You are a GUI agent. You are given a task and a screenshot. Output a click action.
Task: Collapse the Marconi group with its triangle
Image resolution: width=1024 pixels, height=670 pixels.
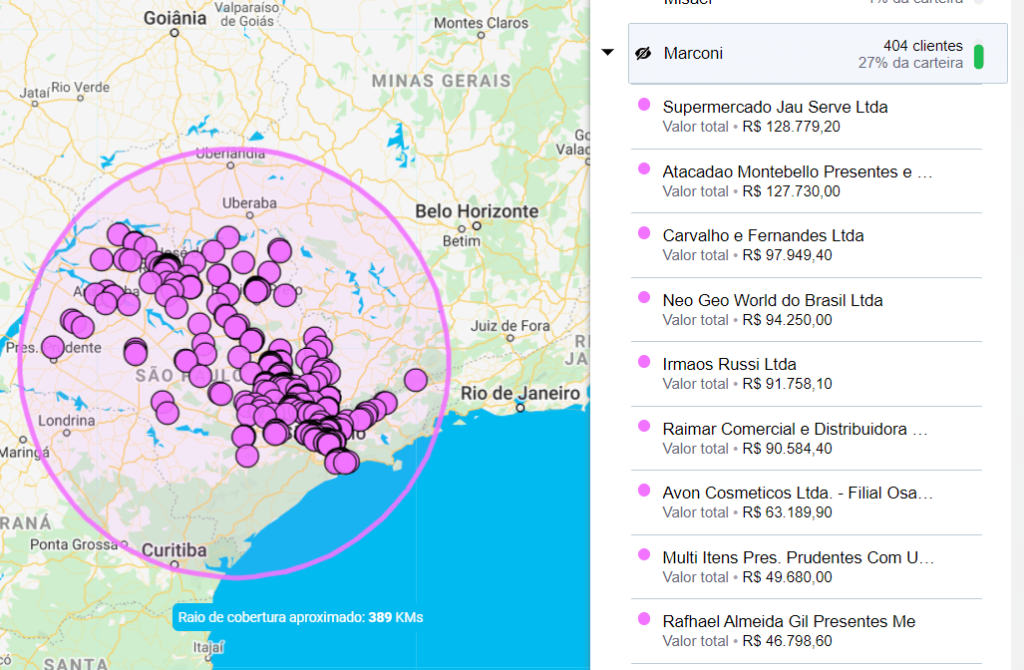pos(608,53)
